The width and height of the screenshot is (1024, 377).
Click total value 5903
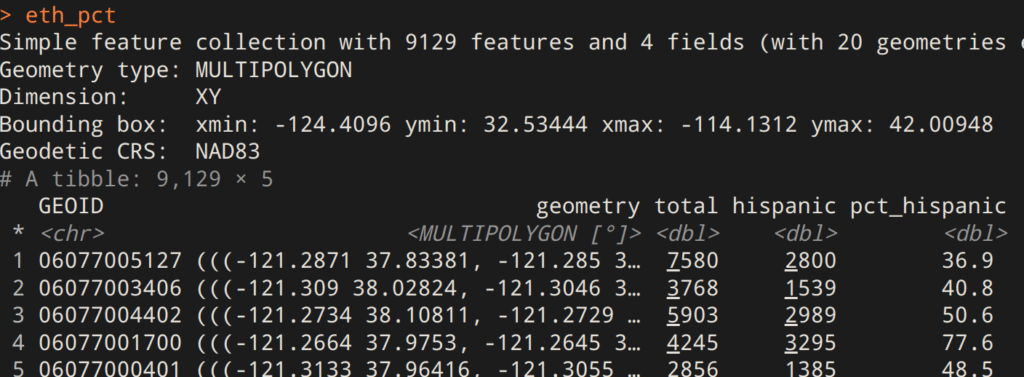tap(692, 316)
